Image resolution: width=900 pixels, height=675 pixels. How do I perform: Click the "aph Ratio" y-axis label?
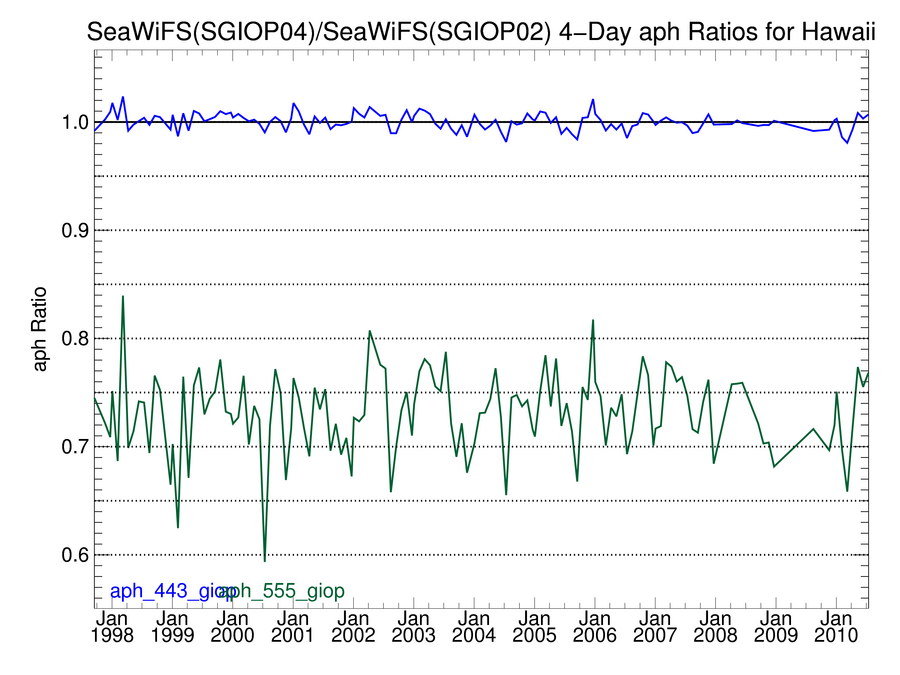point(39,329)
